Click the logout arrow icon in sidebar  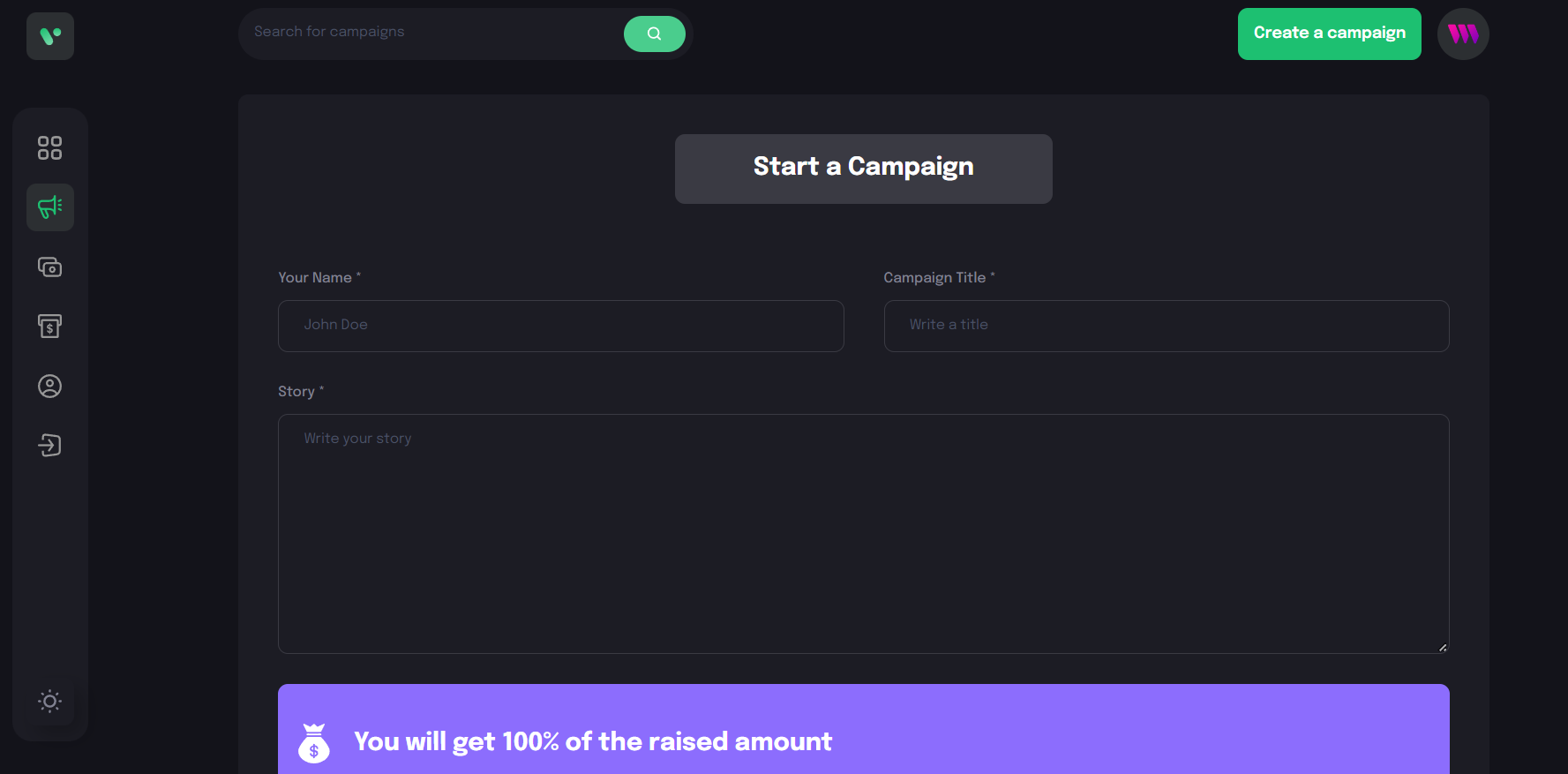[x=50, y=445]
